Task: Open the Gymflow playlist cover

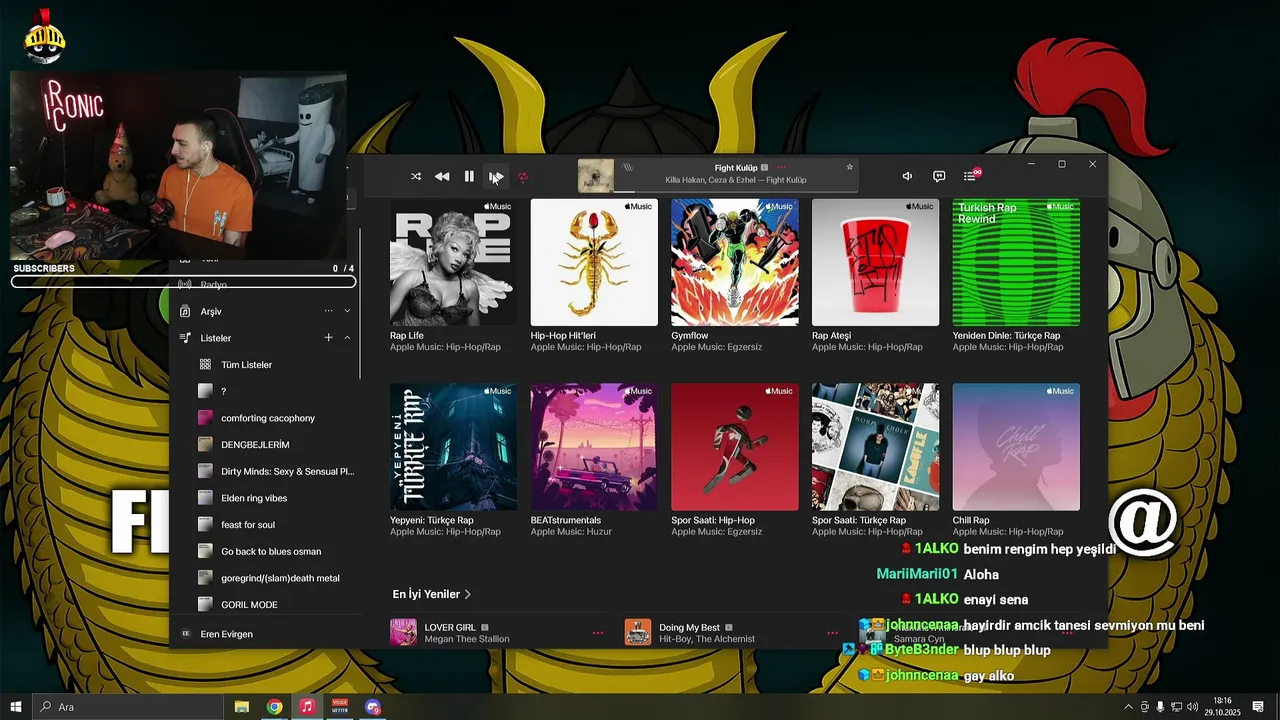Action: [x=735, y=262]
